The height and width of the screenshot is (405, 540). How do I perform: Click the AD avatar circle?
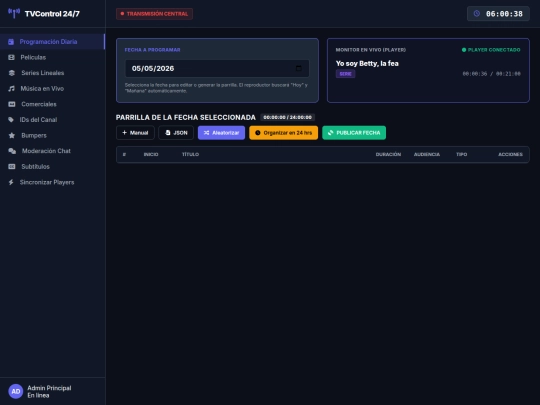15,391
